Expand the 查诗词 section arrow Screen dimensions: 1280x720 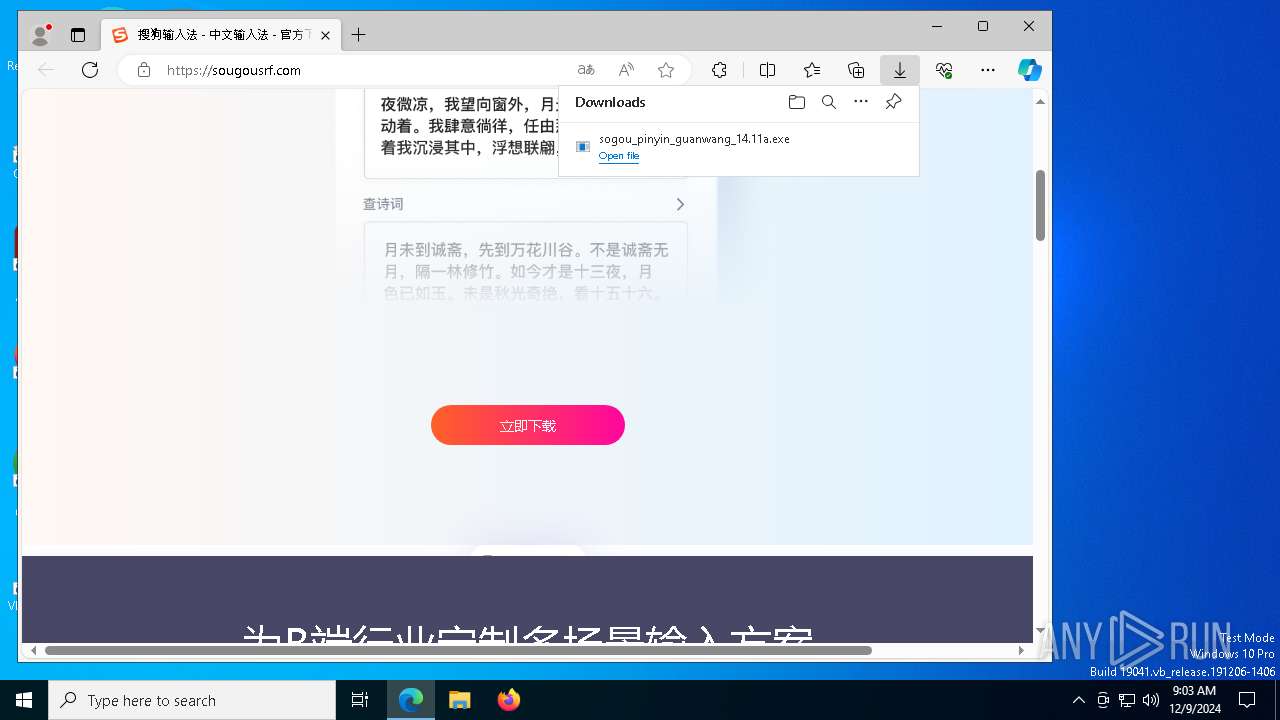tap(680, 204)
